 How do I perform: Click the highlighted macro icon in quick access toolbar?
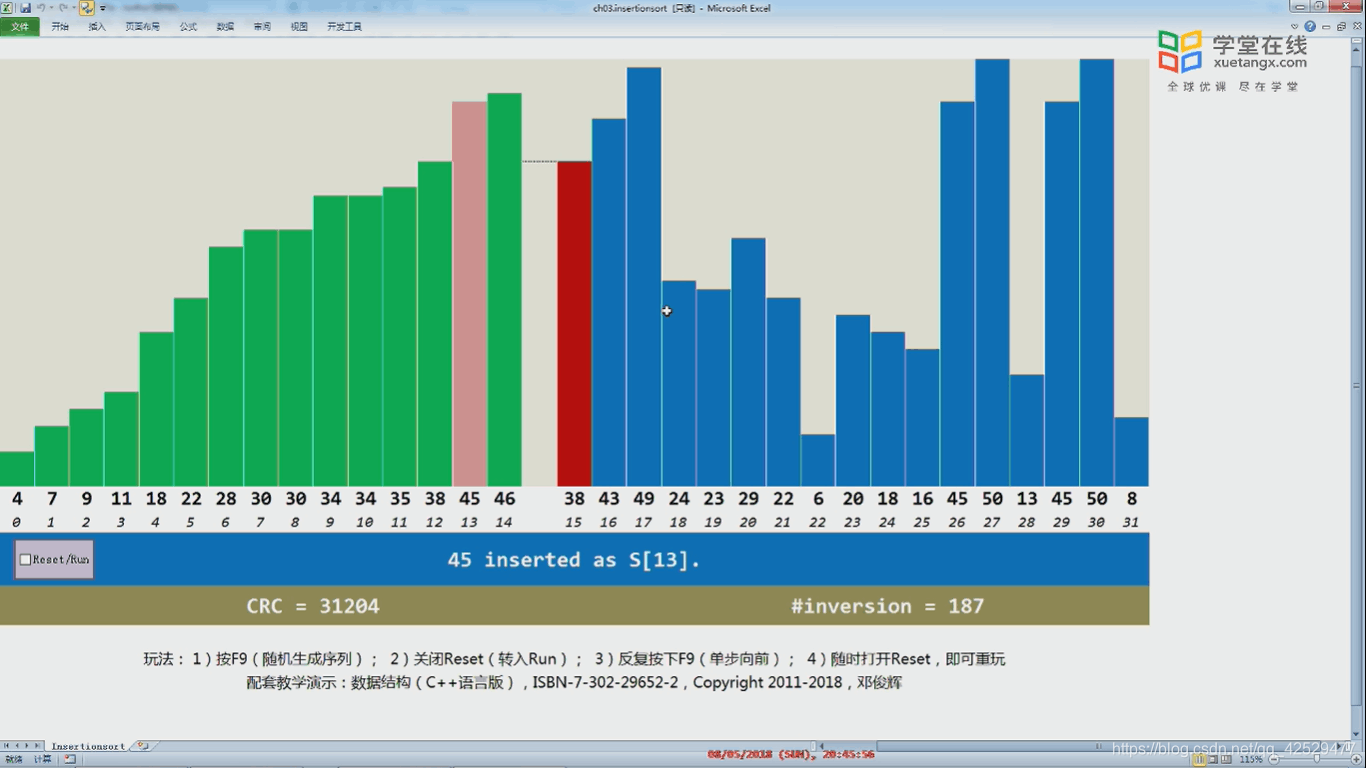(x=87, y=8)
